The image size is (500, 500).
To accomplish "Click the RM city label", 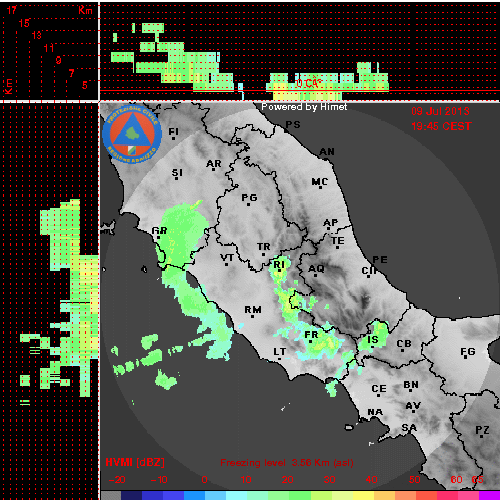I will pyautogui.click(x=253, y=310).
